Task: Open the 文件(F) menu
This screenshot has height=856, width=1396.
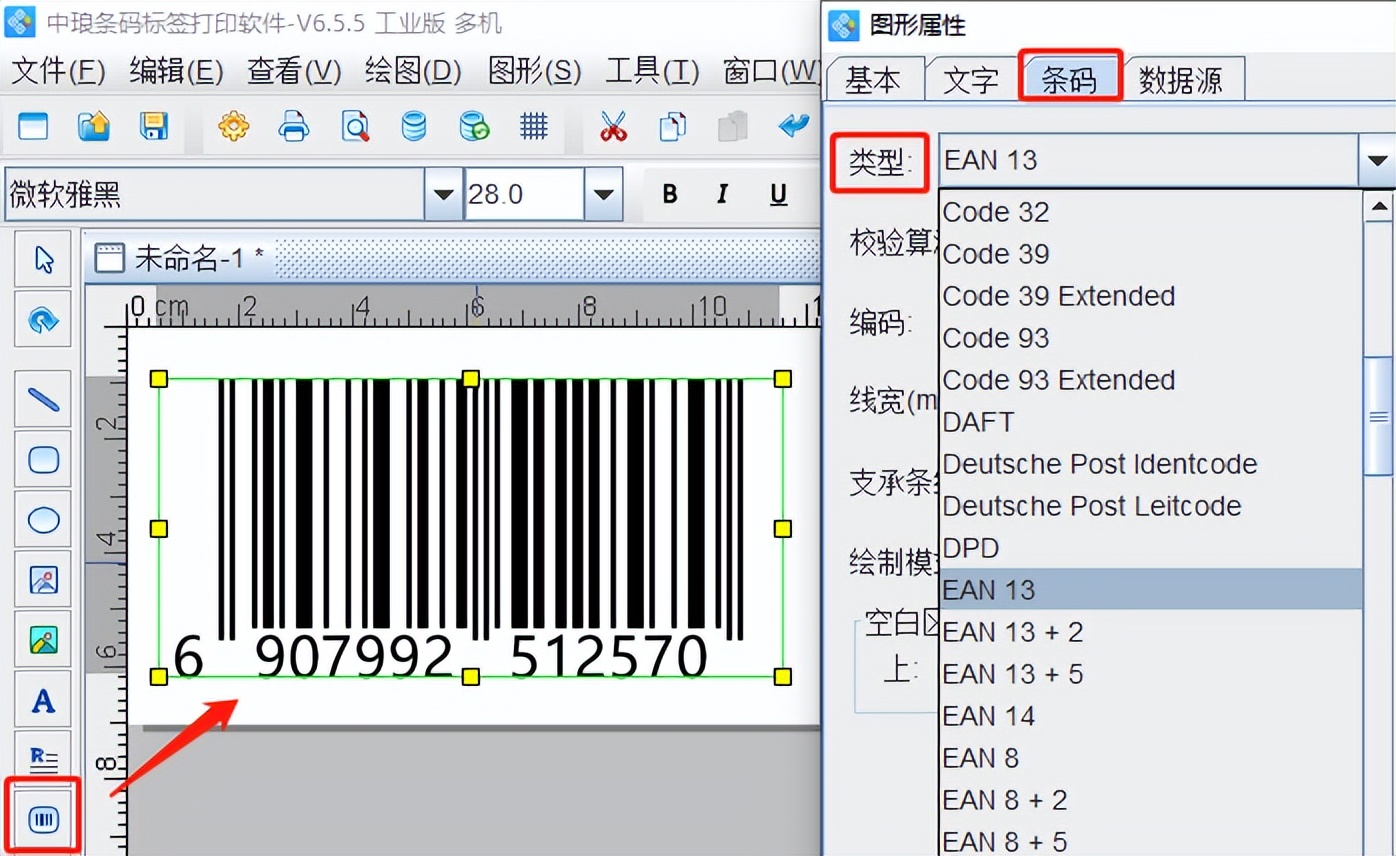Action: 58,71
